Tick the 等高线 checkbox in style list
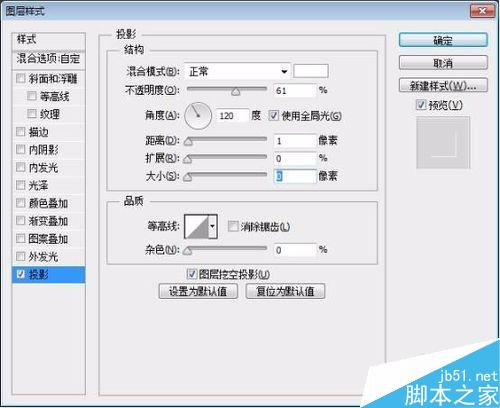 (x=32, y=96)
